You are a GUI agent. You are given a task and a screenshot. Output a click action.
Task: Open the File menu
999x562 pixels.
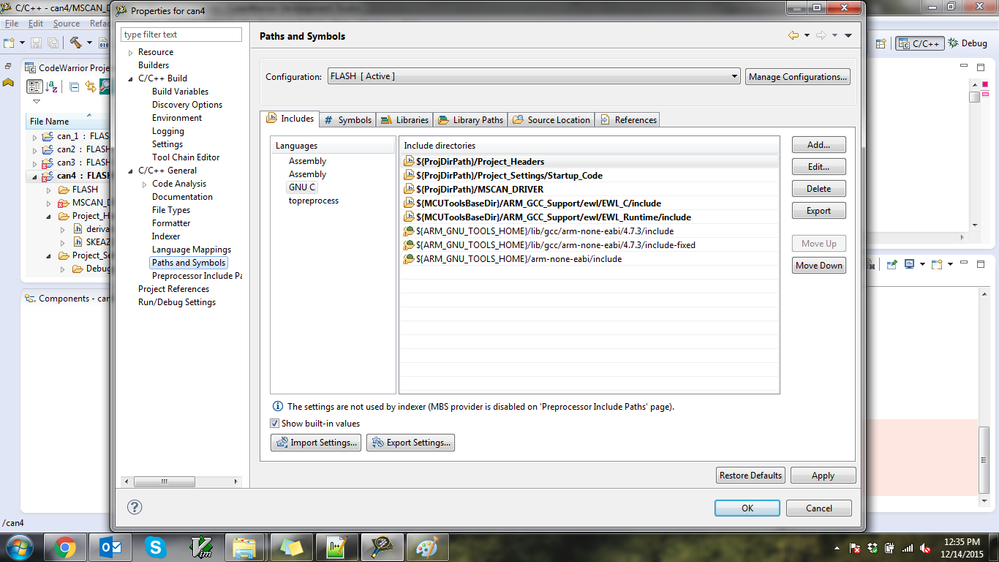point(11,24)
